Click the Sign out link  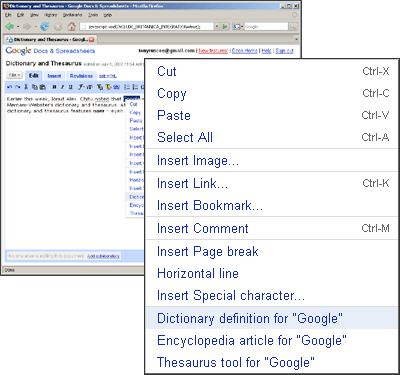click(x=284, y=51)
